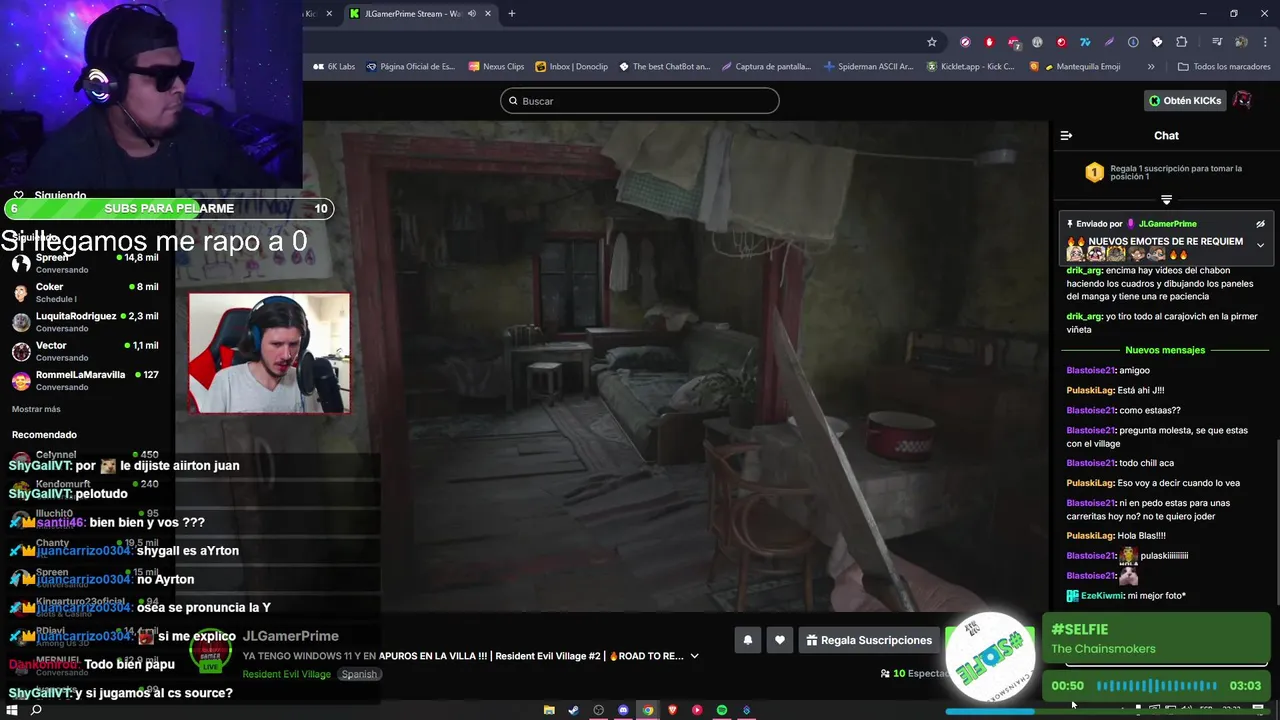Open the Kicklet.app bookmark
This screenshot has height=720, width=1280.
[971, 67]
